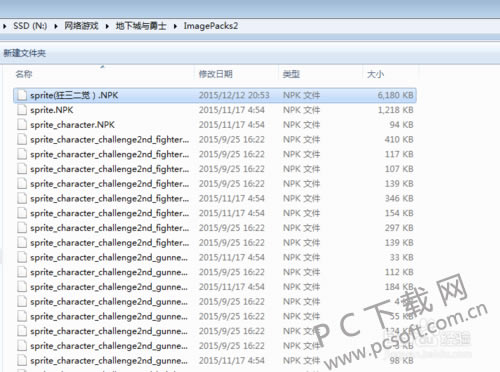Expand the breadcrumb arrow after 网络游戏
The height and width of the screenshot is (372, 500).
[x=107, y=26]
